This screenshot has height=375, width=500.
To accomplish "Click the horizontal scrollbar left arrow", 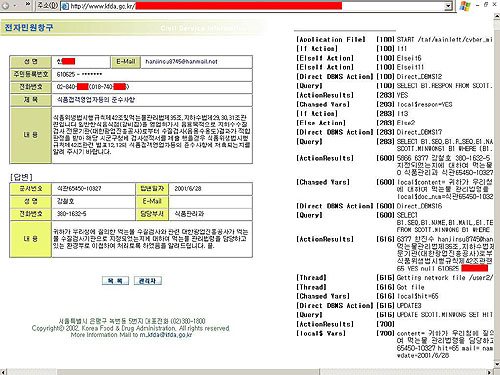I will click(3, 372).
